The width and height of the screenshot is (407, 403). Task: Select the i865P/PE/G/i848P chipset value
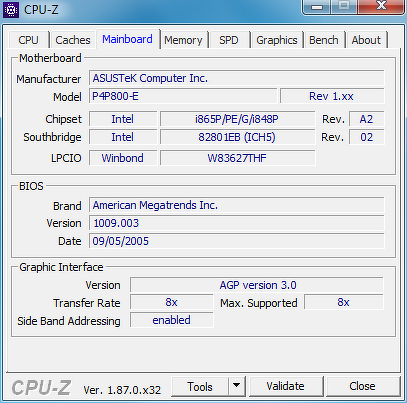pos(237,119)
